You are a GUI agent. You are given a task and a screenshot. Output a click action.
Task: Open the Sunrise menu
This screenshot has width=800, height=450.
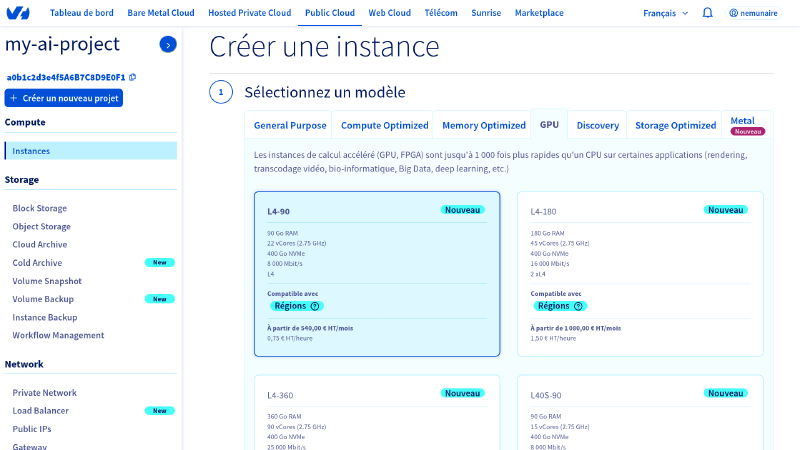tap(486, 13)
